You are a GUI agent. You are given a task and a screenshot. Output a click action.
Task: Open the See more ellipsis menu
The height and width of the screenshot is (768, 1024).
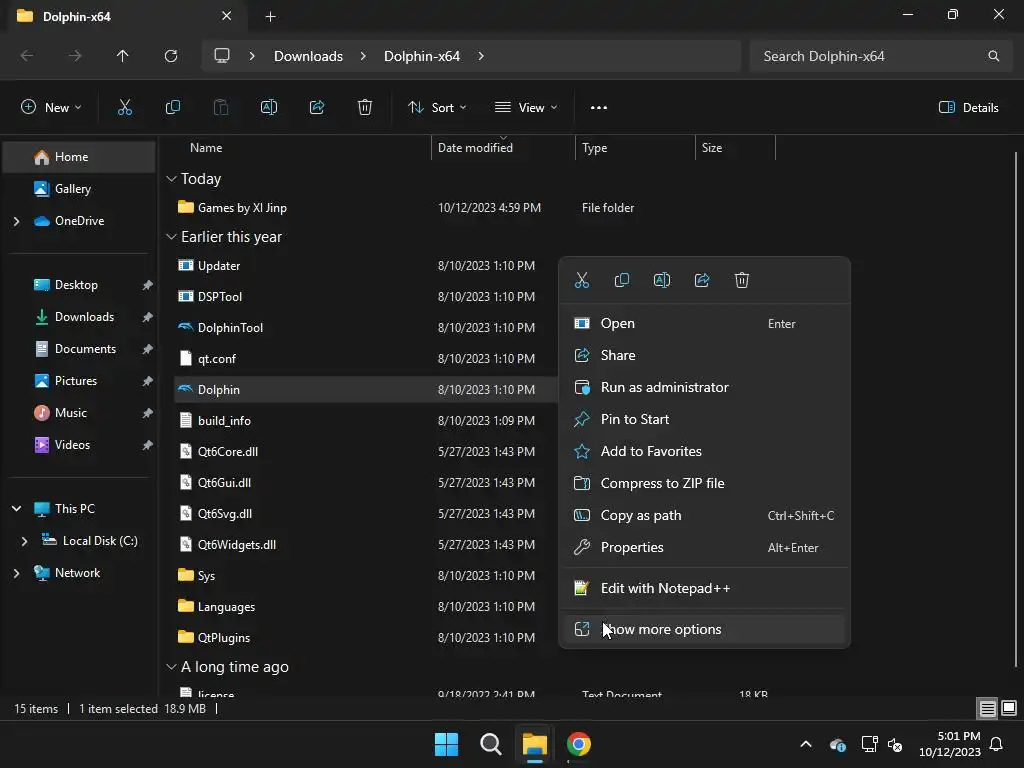(599, 108)
